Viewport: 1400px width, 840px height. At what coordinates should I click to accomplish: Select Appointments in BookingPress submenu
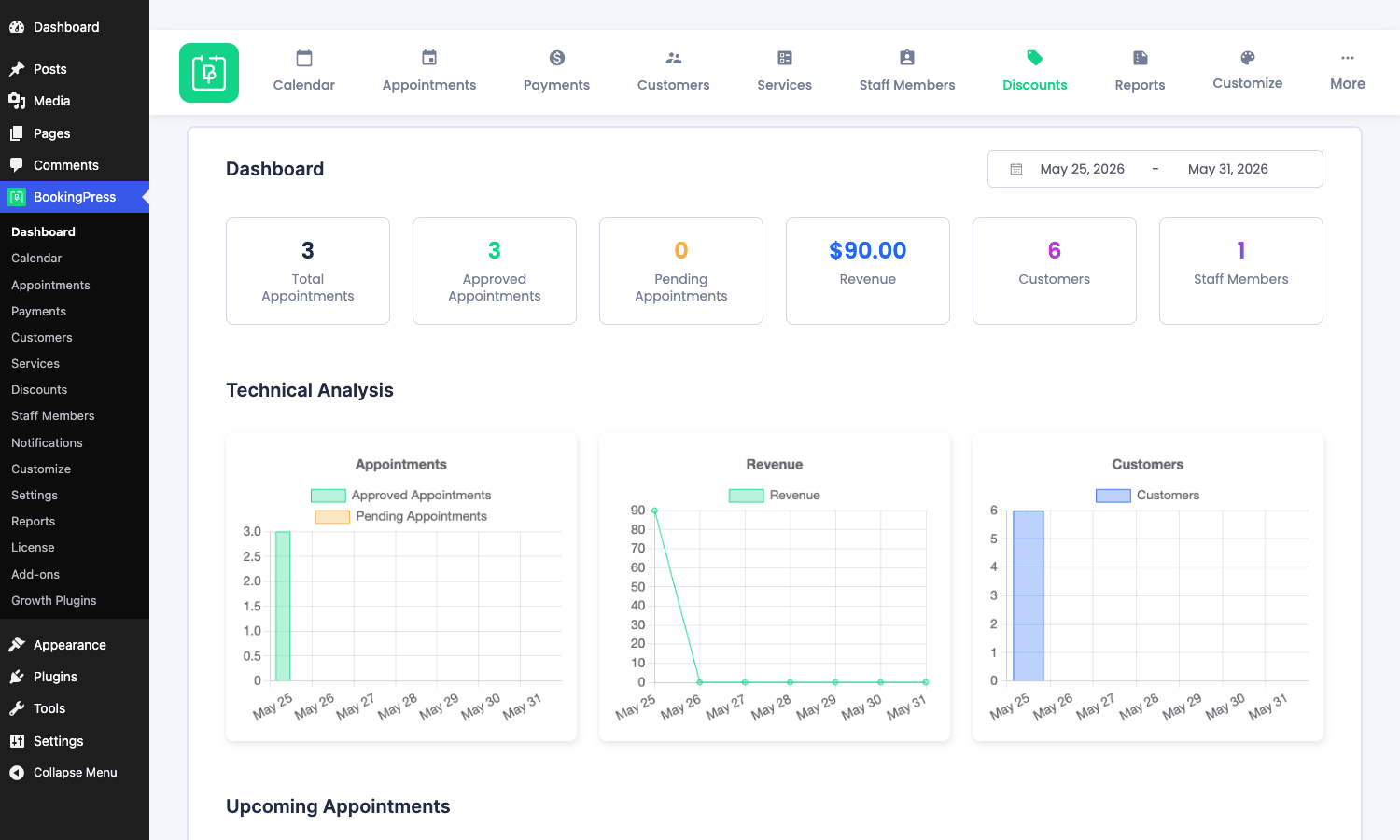[50, 285]
